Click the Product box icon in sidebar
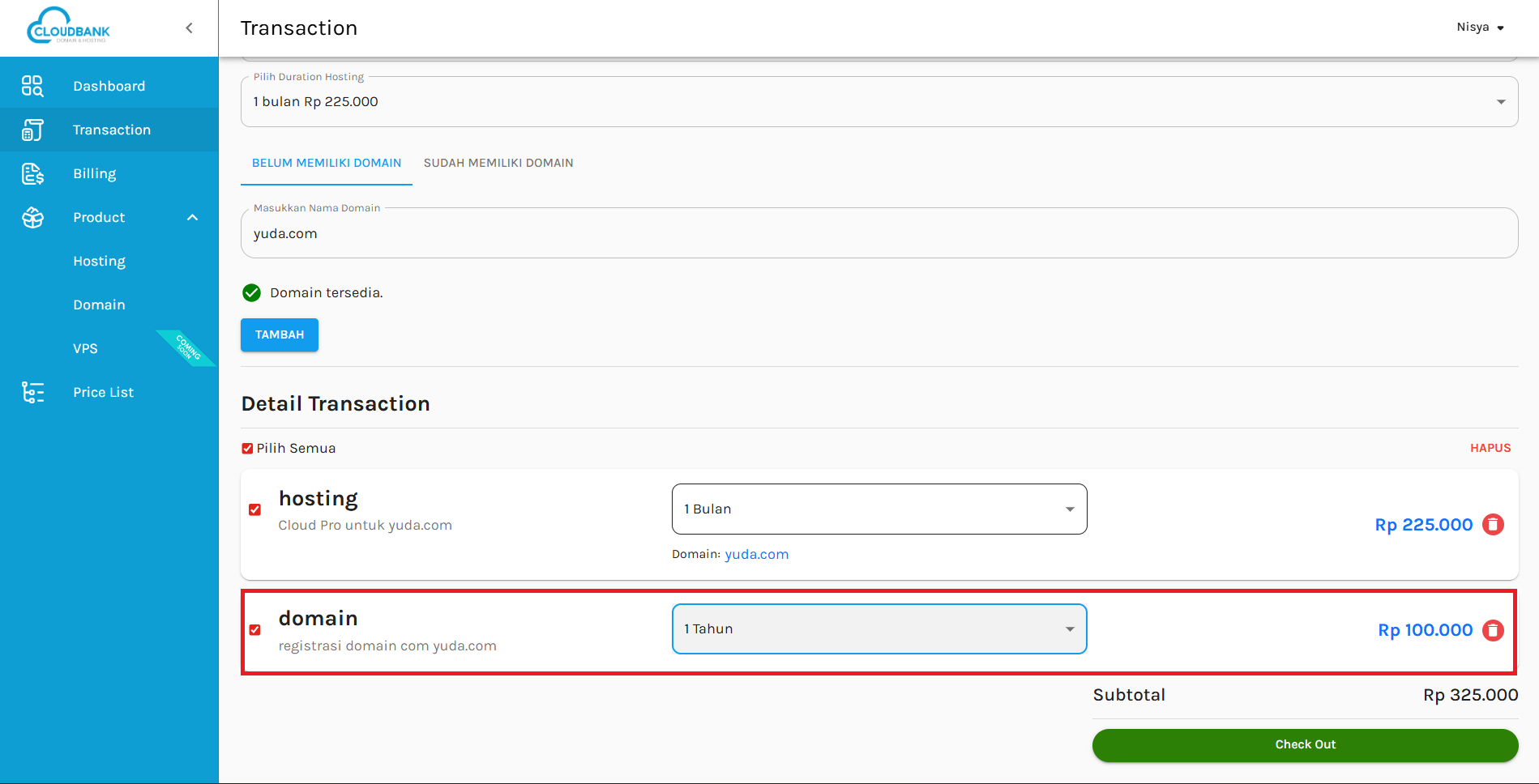The image size is (1539, 784). (32, 217)
